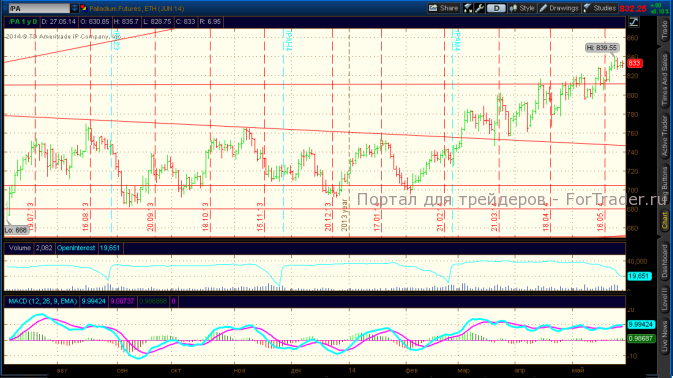Viewport: 673px width, 378px height.
Task: Click the R: 6.95 range value
Action: [x=210, y=21]
